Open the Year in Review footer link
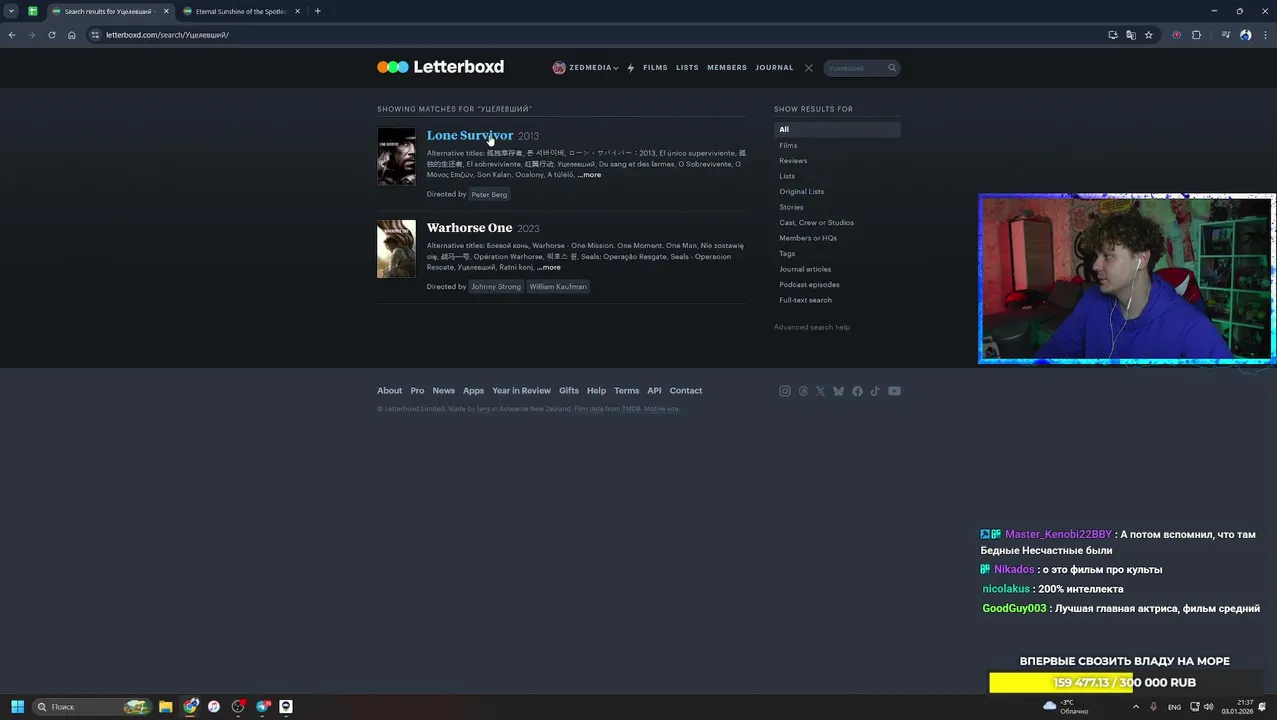This screenshot has width=1277, height=720. pos(521,390)
